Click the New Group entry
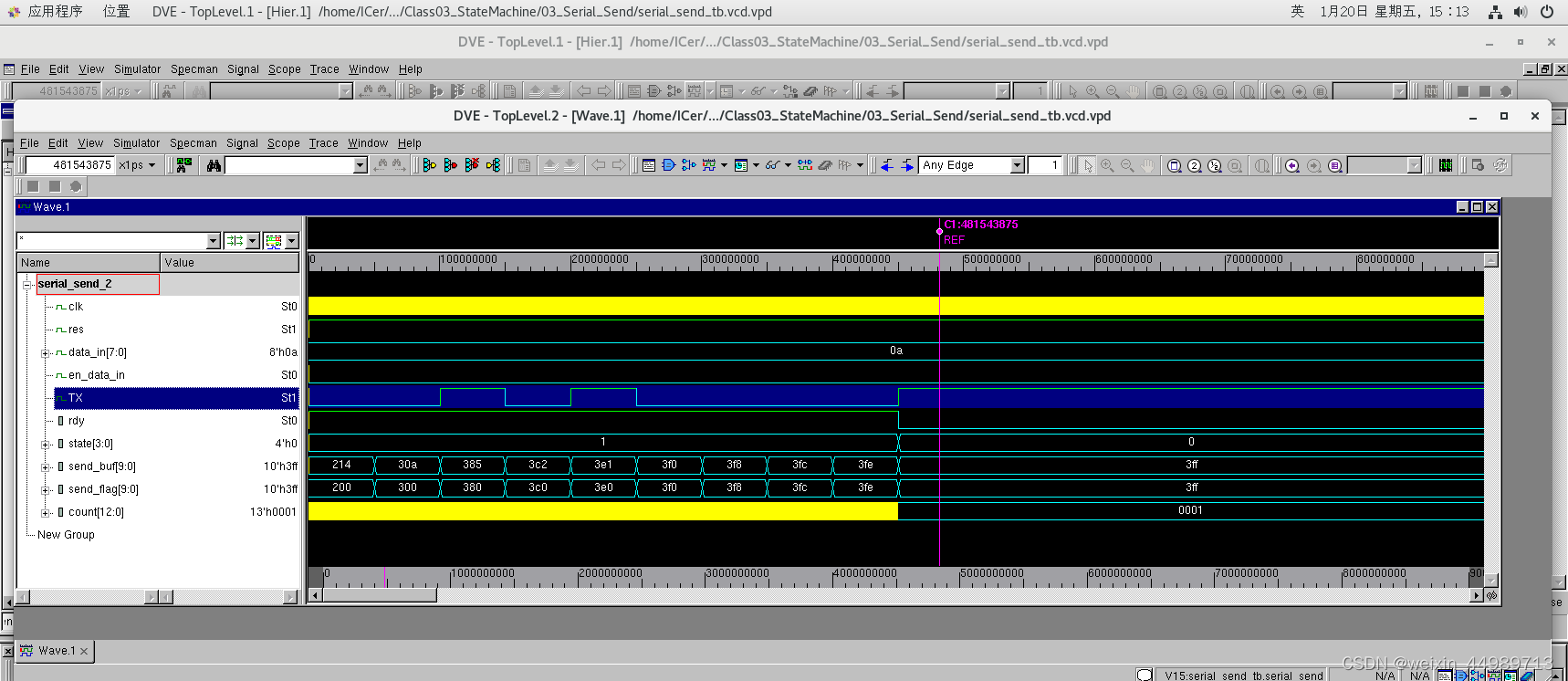Screen dimensions: 1568x681 66,535
